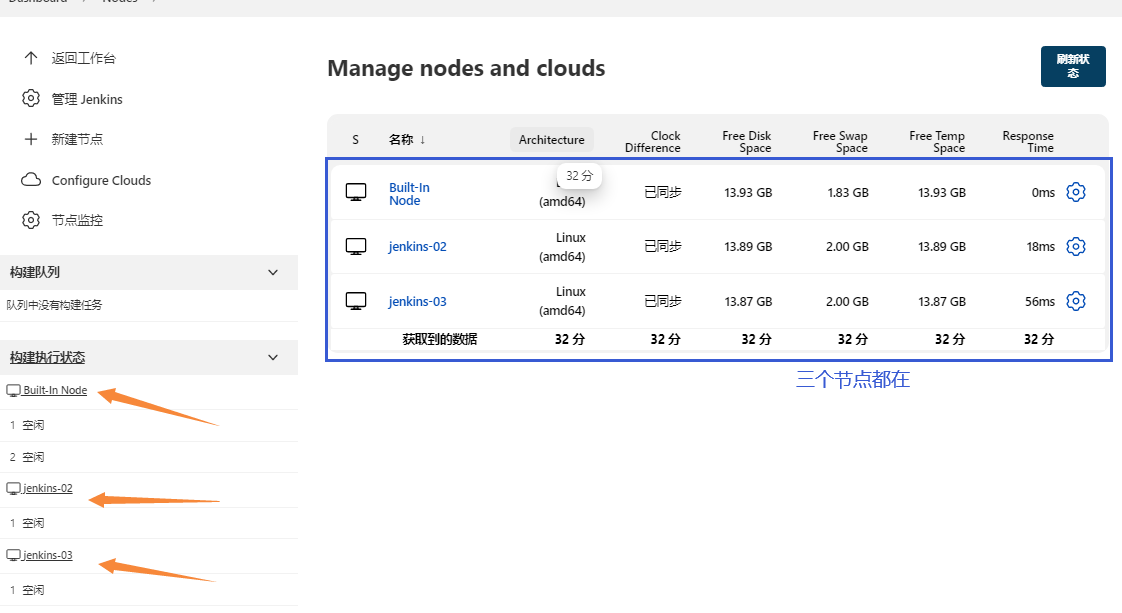Viewport: 1122px width, 613px height.
Task: Click the 构建执行状态 heading link
Action: [47, 357]
